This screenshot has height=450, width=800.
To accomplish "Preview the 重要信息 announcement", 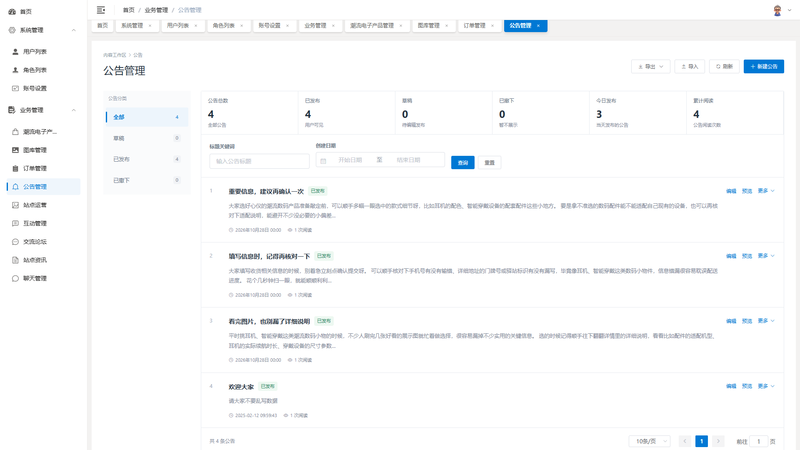I will (747, 191).
